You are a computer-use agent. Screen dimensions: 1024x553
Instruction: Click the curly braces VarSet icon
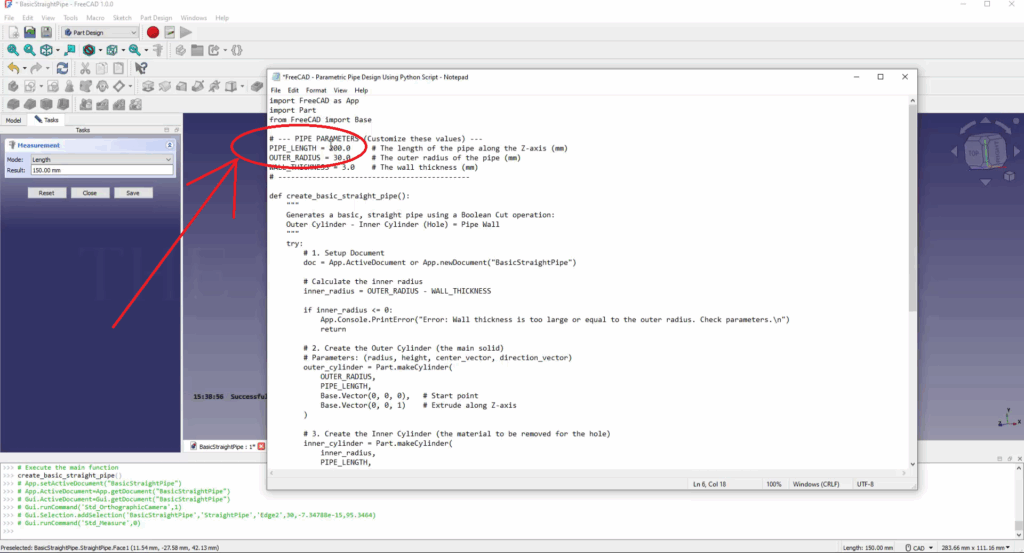point(237,50)
